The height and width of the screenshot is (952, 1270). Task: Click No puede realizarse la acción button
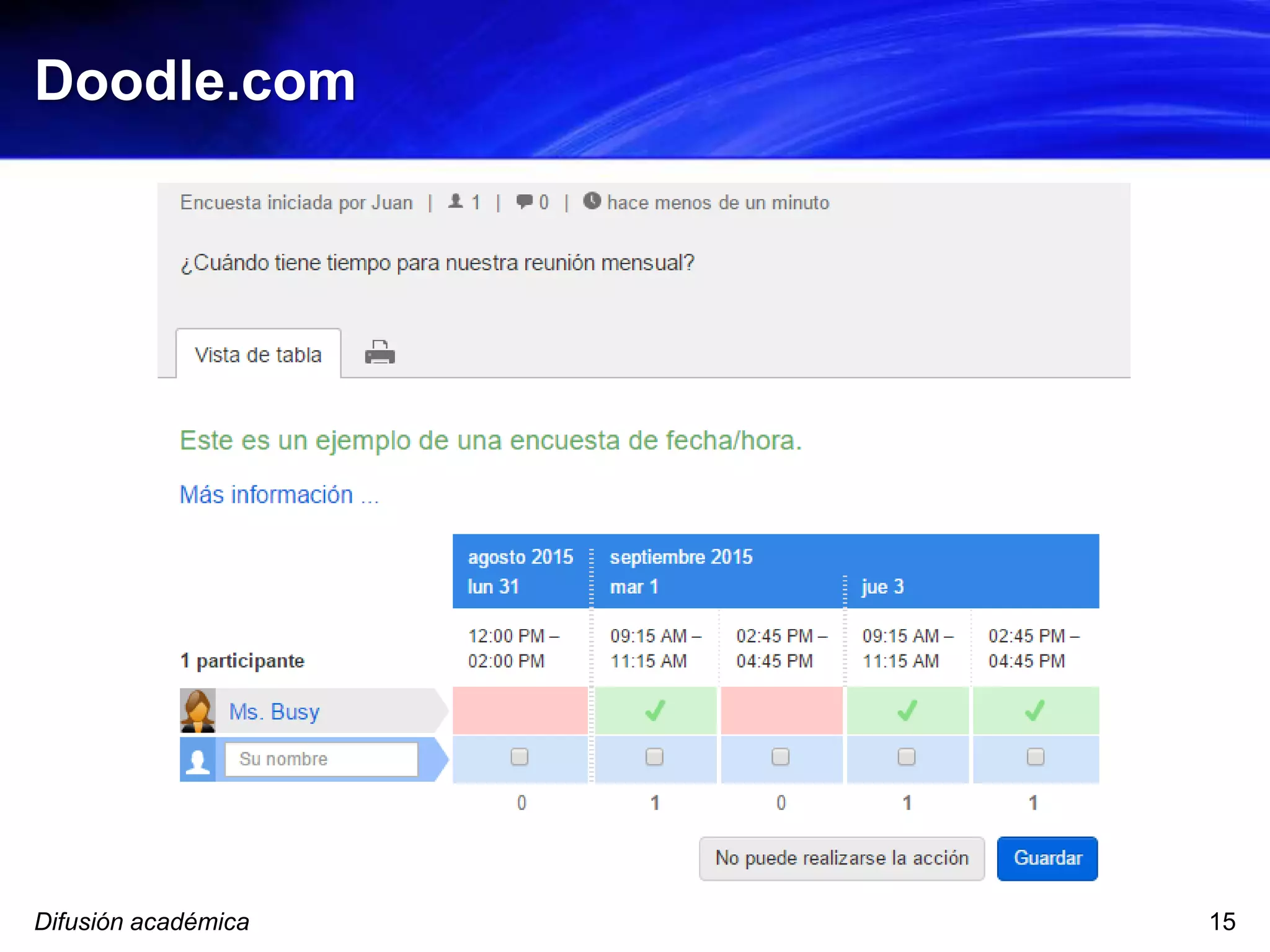841,858
